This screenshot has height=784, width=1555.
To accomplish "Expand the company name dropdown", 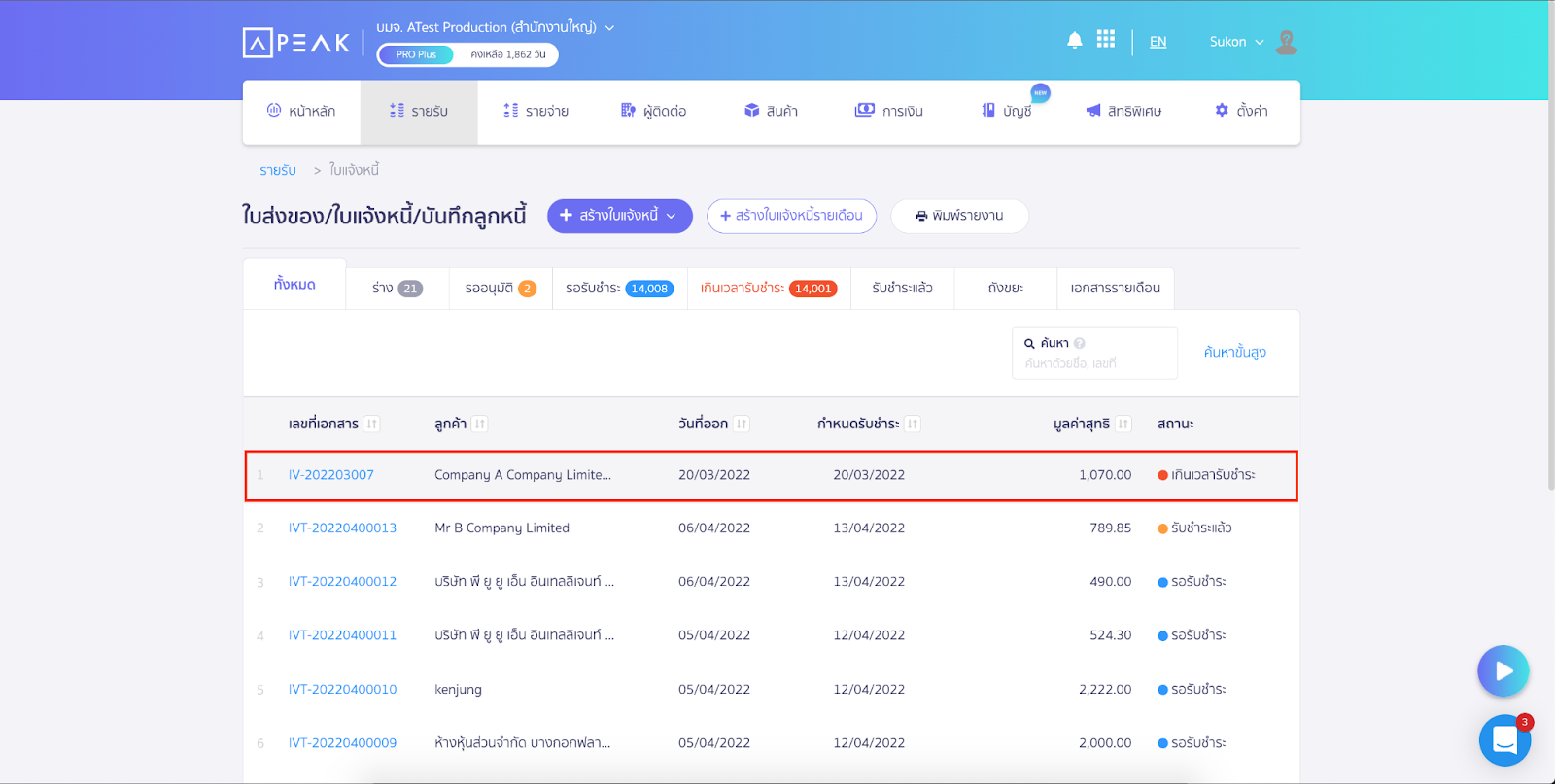I will 609,27.
